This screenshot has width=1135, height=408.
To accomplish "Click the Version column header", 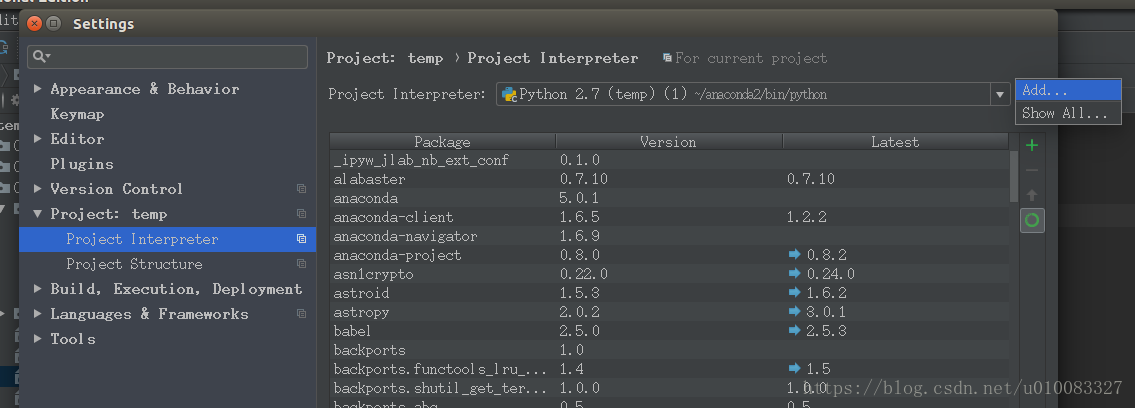I will (x=668, y=142).
